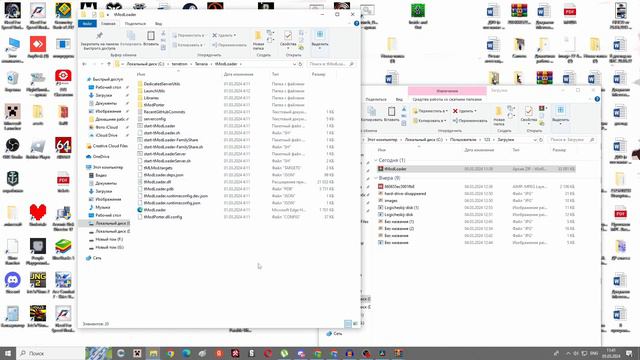The image size is (640, 360).
Task: Click Пользователи in Загрузки address bar
Action: 463,140
